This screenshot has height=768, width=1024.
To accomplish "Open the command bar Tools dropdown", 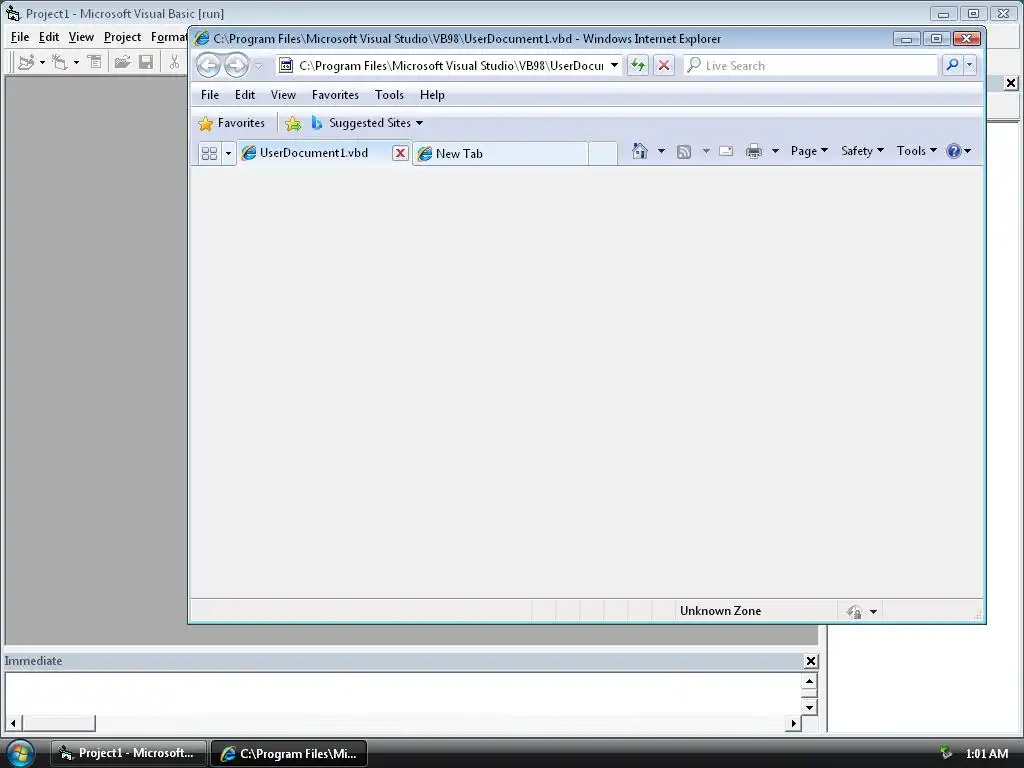I will [x=916, y=151].
